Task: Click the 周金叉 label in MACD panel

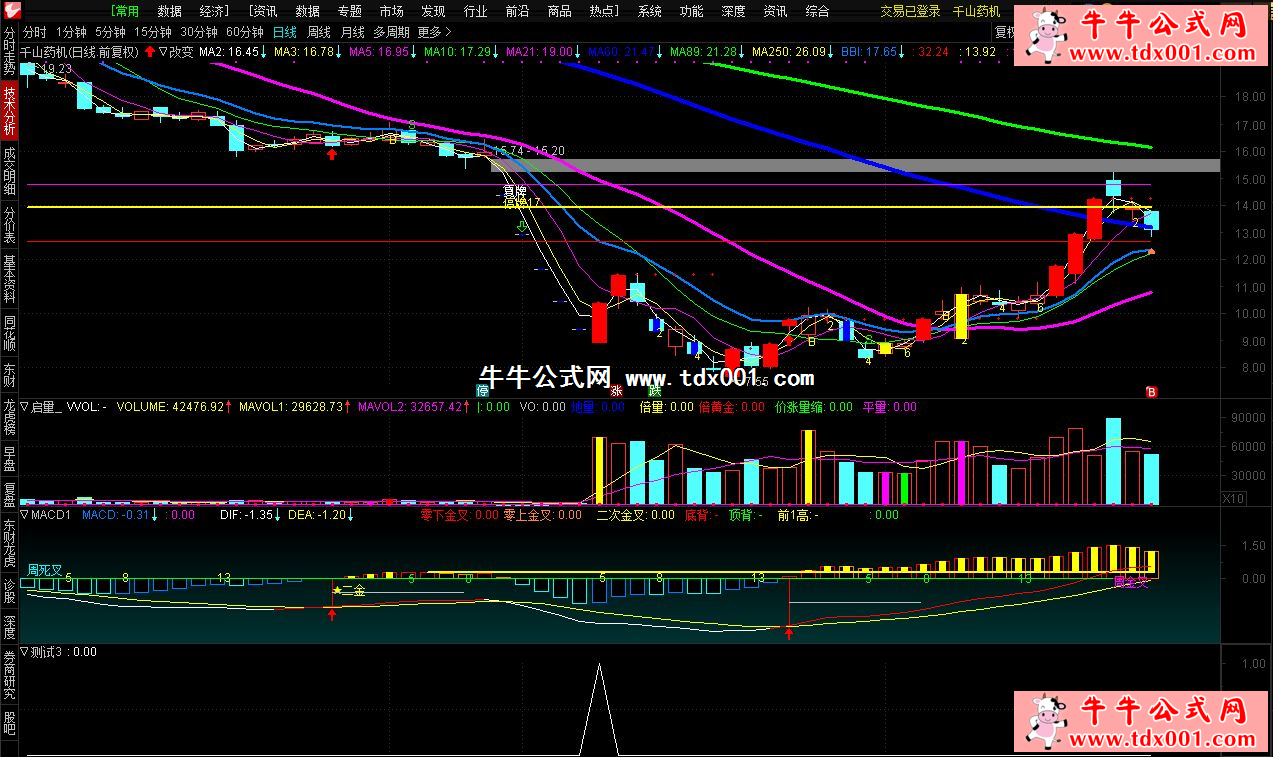Action: 1131,581
